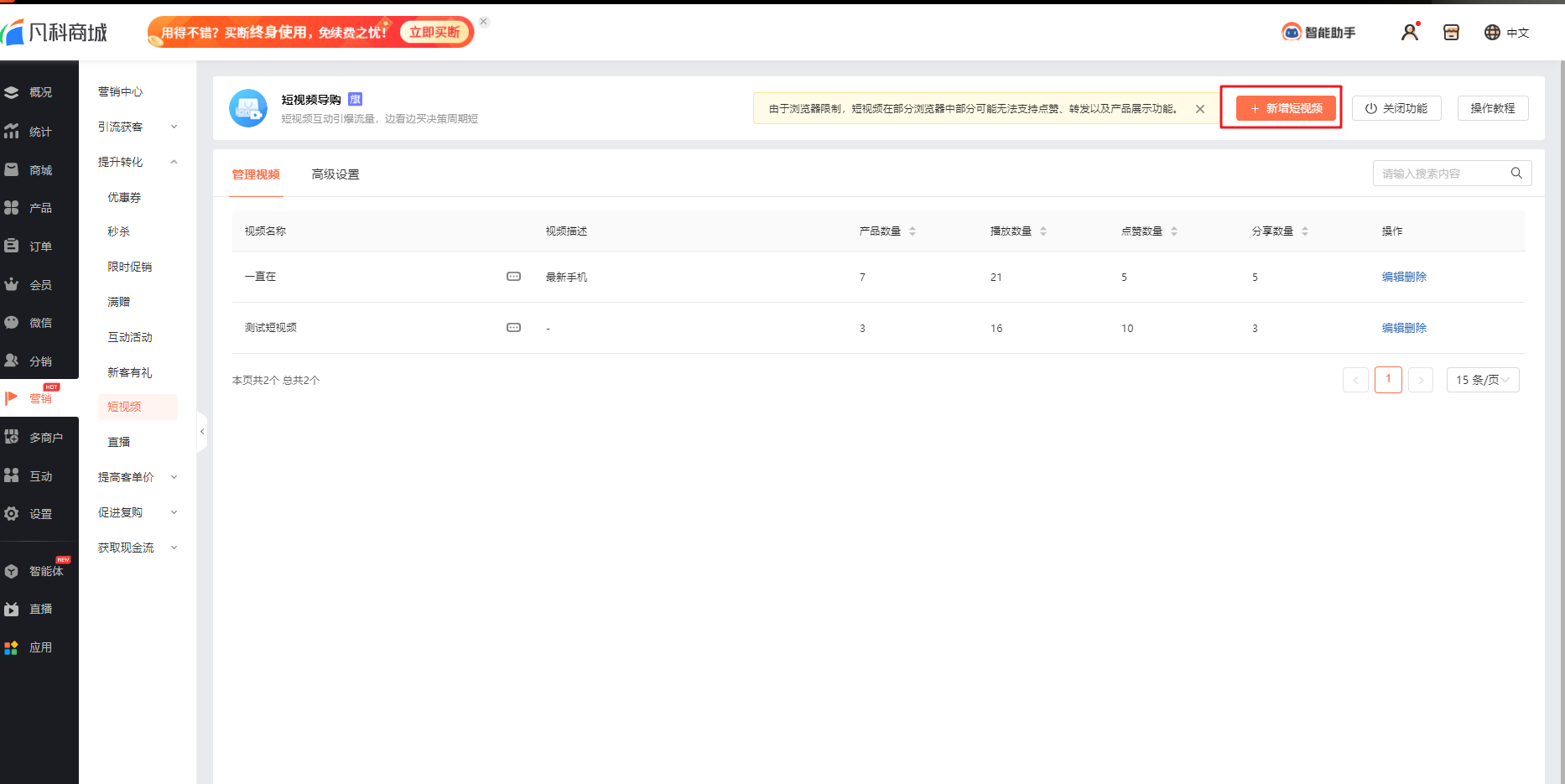This screenshot has height=784, width=1565.
Task: Open 应用 apps in left sidebar
Action: point(39,647)
